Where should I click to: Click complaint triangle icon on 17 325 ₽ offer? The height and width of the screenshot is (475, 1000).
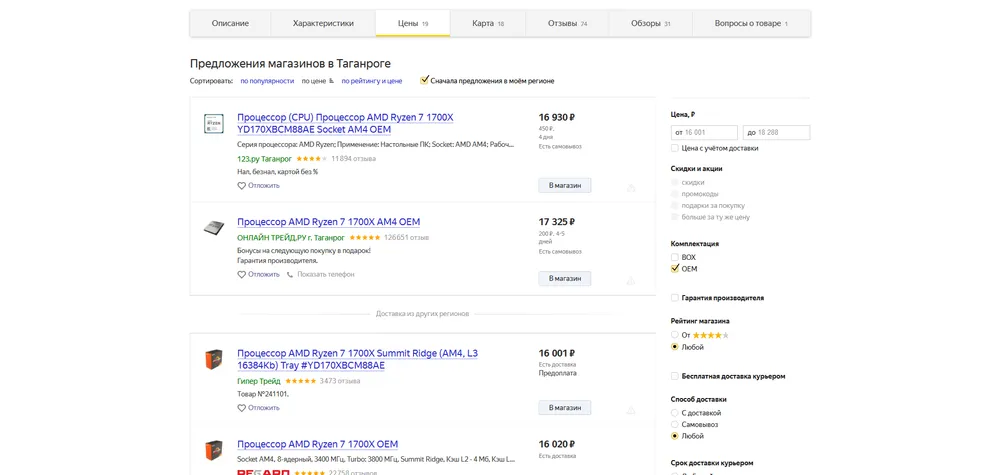click(630, 280)
